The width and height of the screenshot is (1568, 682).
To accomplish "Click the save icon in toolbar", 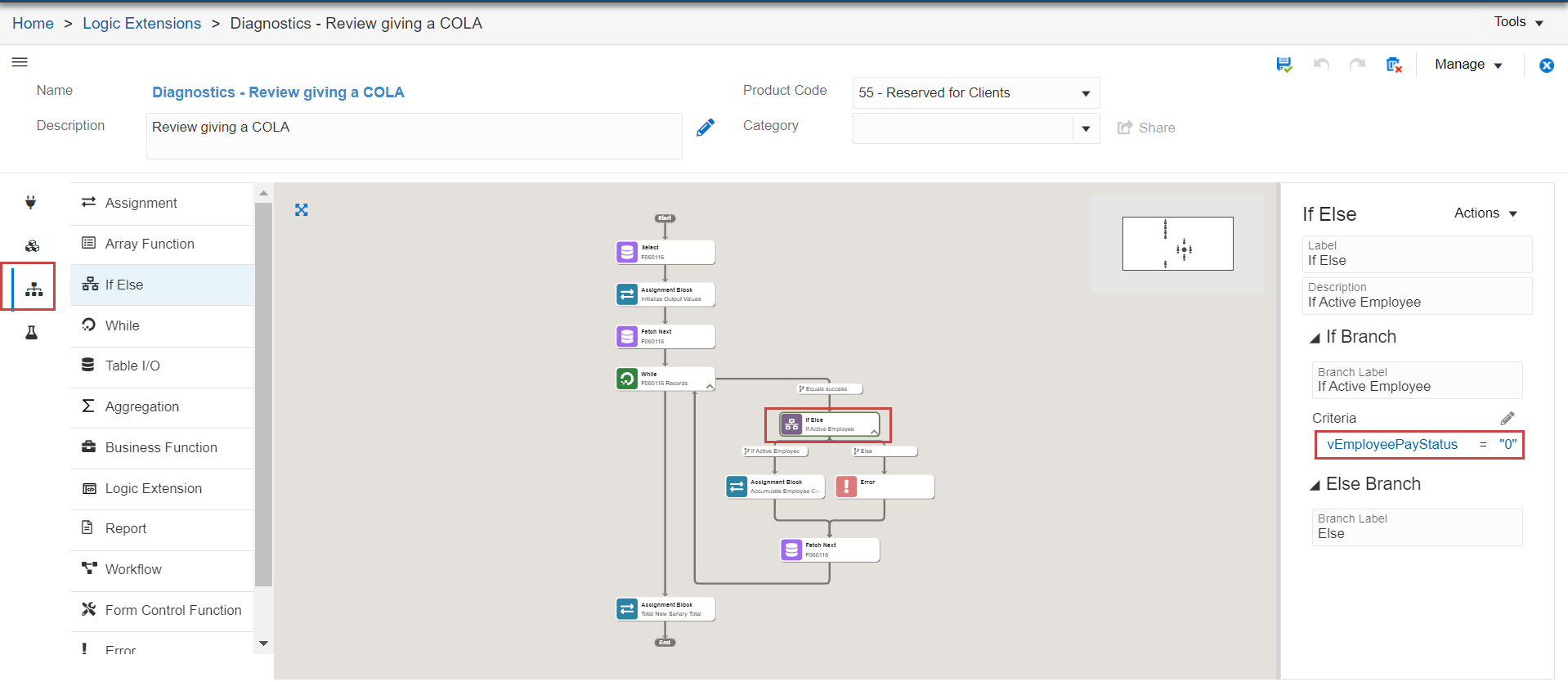I will click(1284, 65).
